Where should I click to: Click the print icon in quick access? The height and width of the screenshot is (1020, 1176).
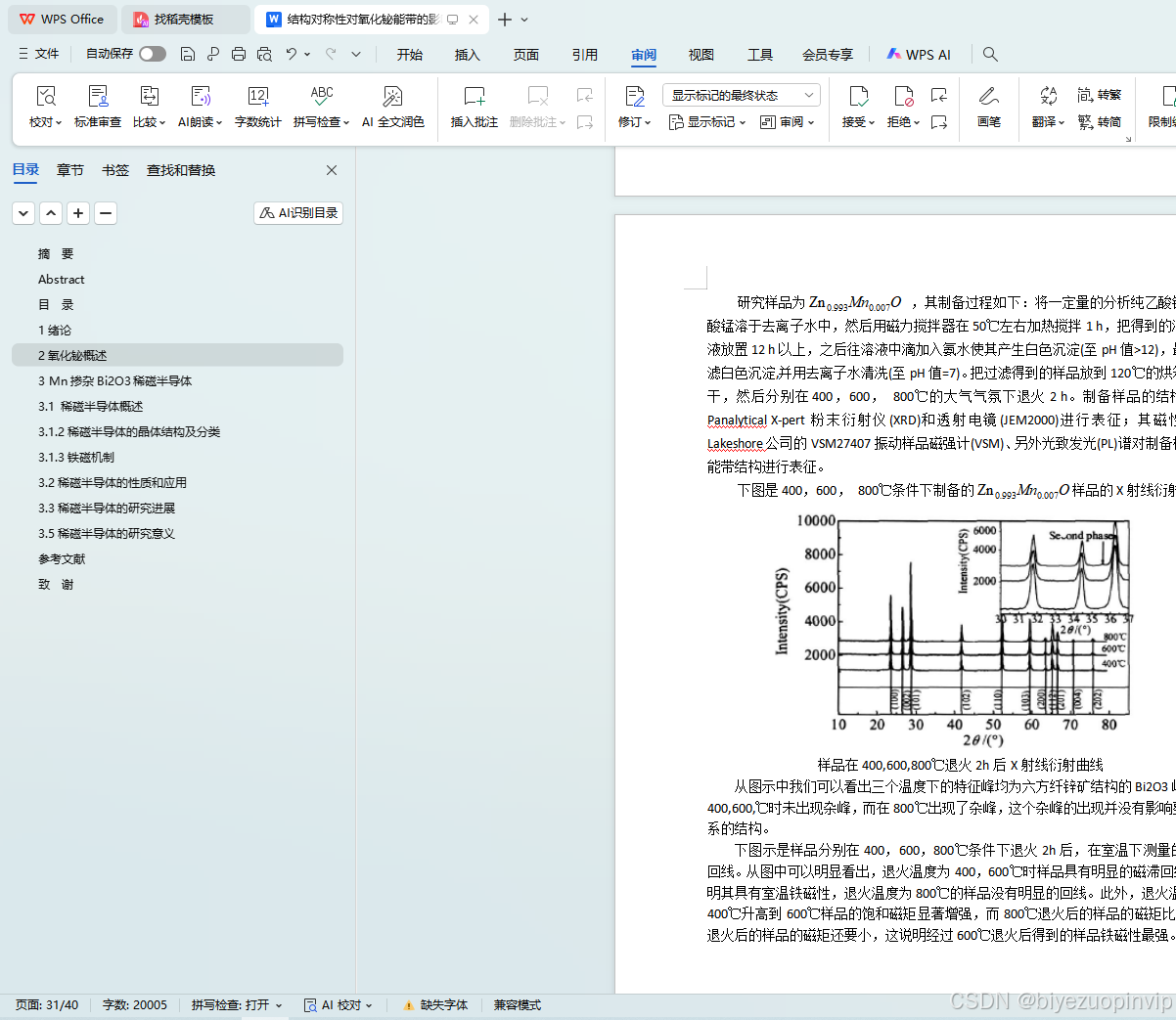tap(239, 54)
